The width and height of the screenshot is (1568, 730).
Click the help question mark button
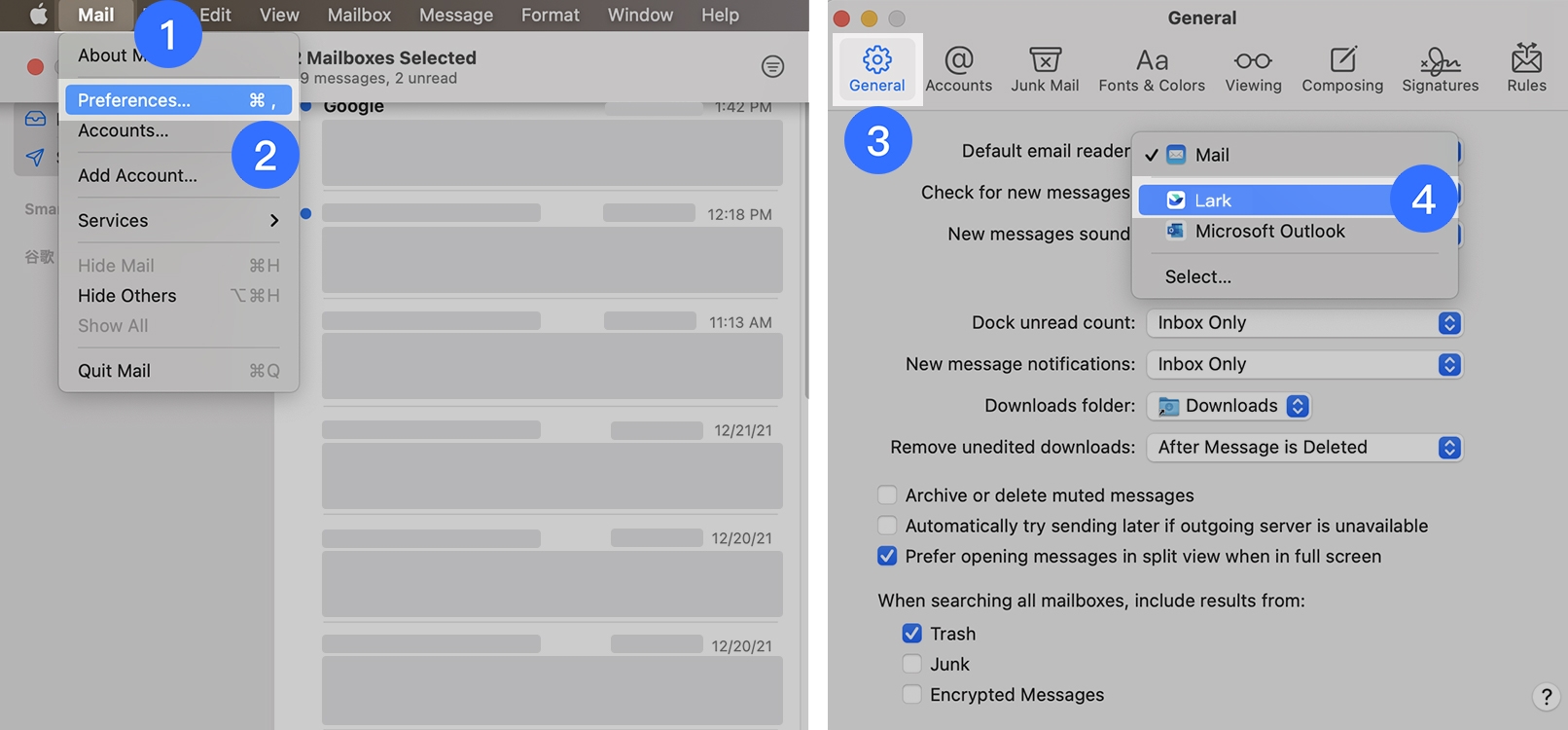point(1546,696)
